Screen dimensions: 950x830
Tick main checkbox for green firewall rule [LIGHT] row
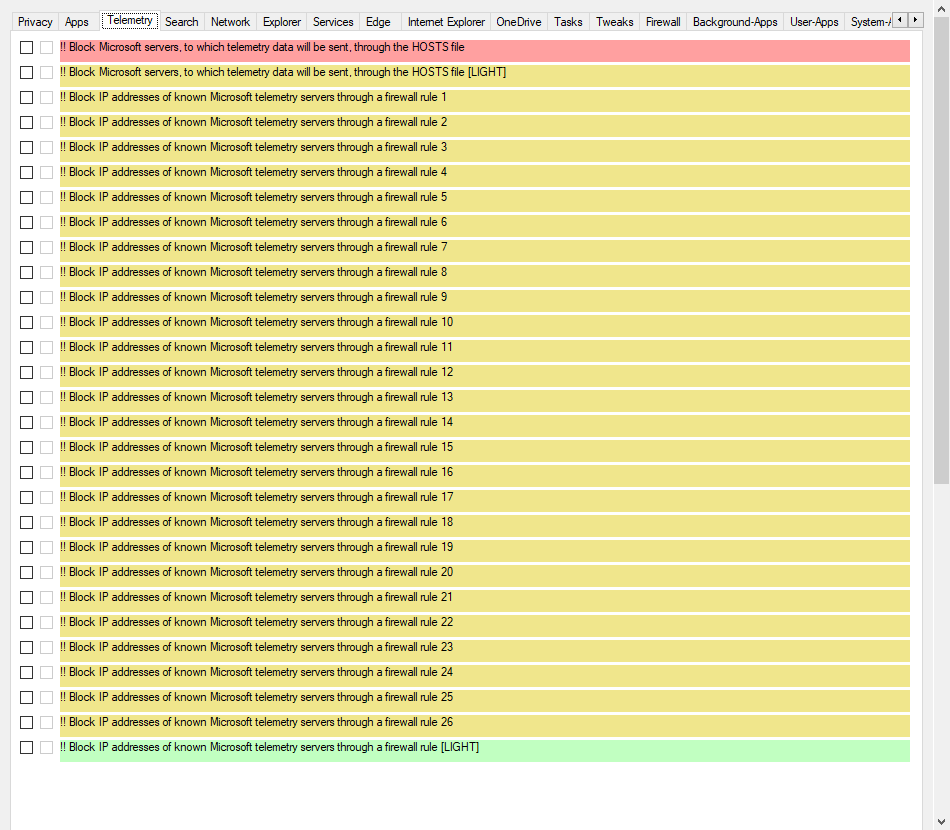[27, 748]
